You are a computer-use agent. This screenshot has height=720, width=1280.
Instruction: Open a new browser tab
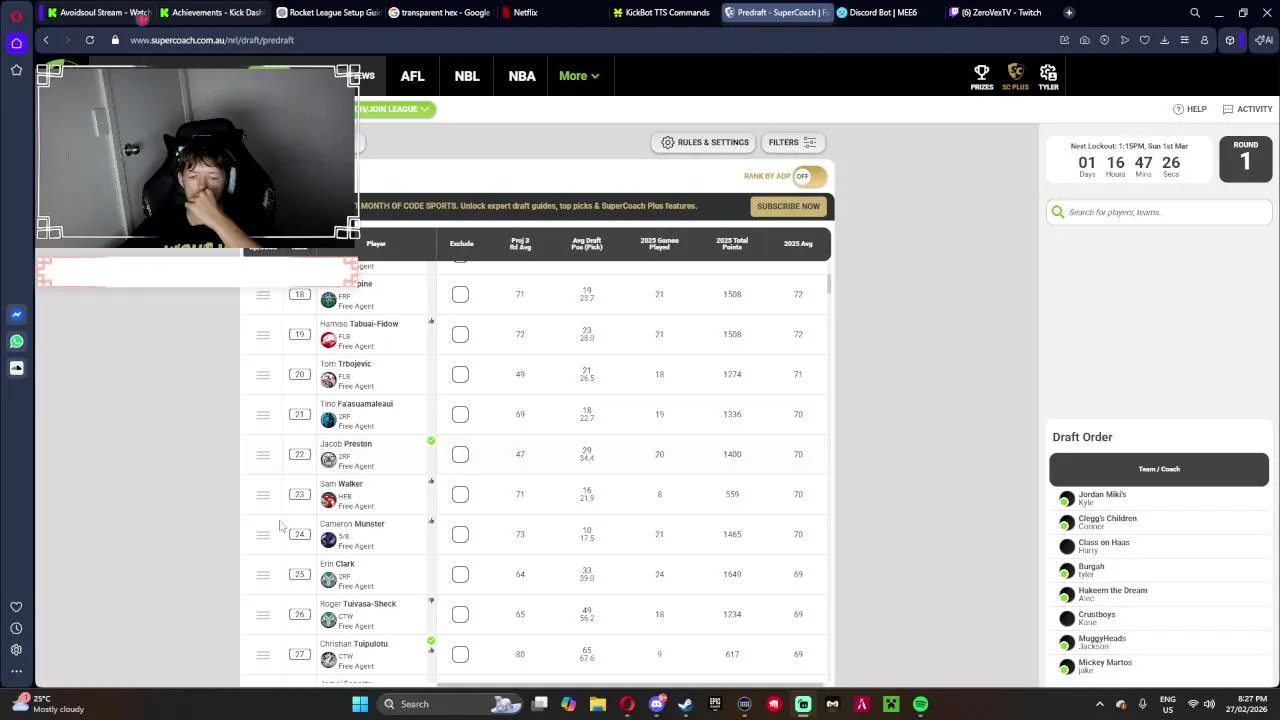point(1069,12)
